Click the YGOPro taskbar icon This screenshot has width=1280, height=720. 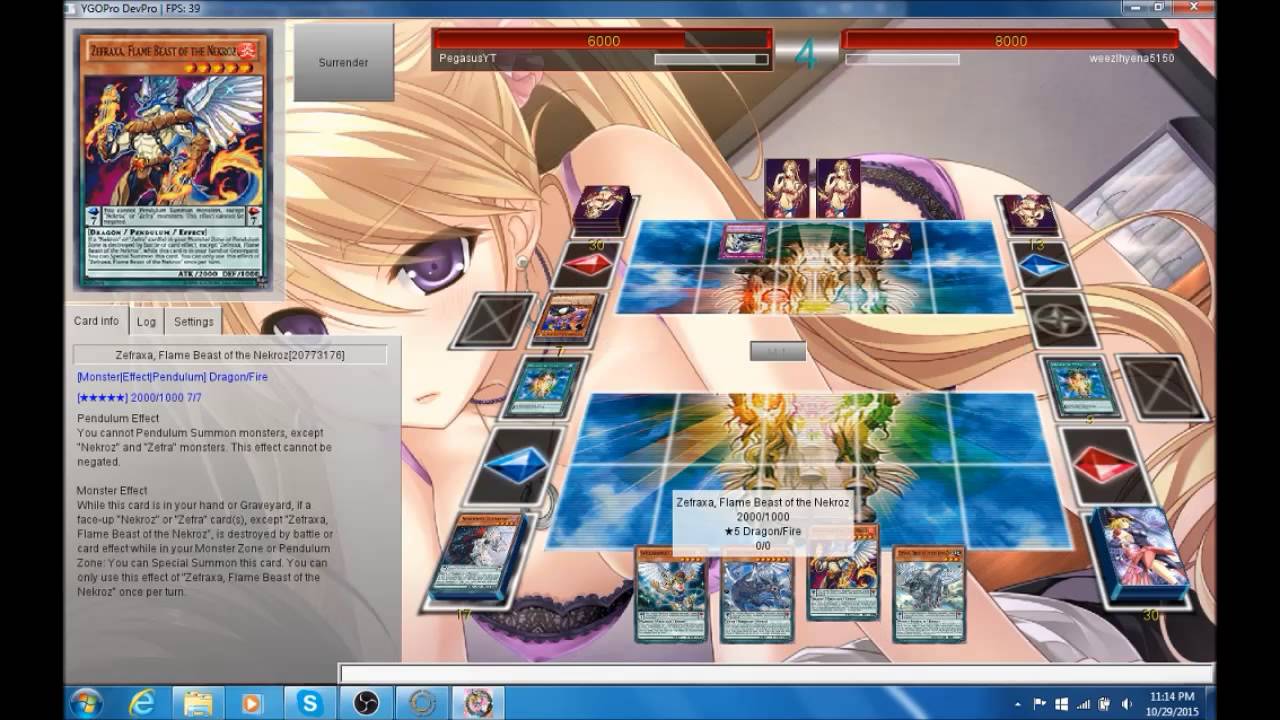coord(479,702)
